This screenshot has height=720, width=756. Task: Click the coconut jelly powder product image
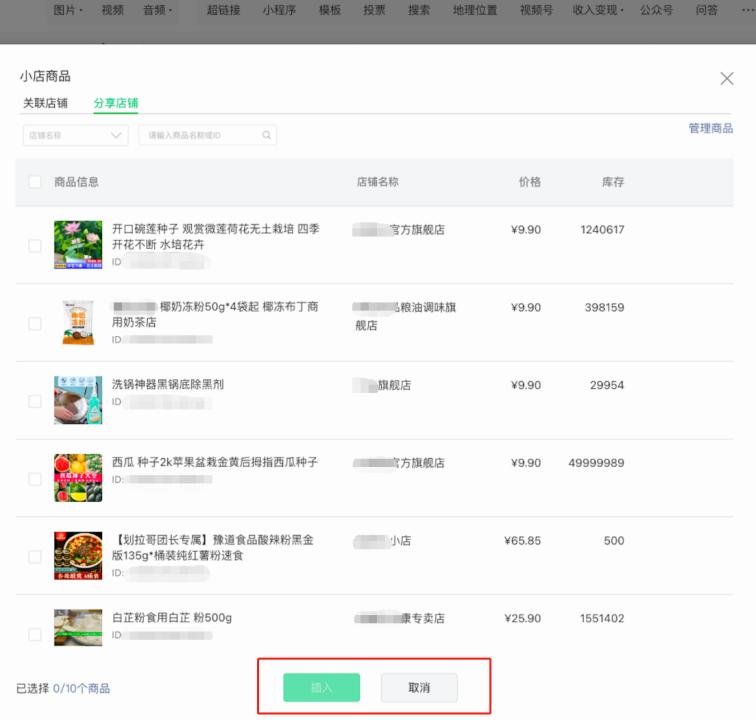click(x=78, y=323)
